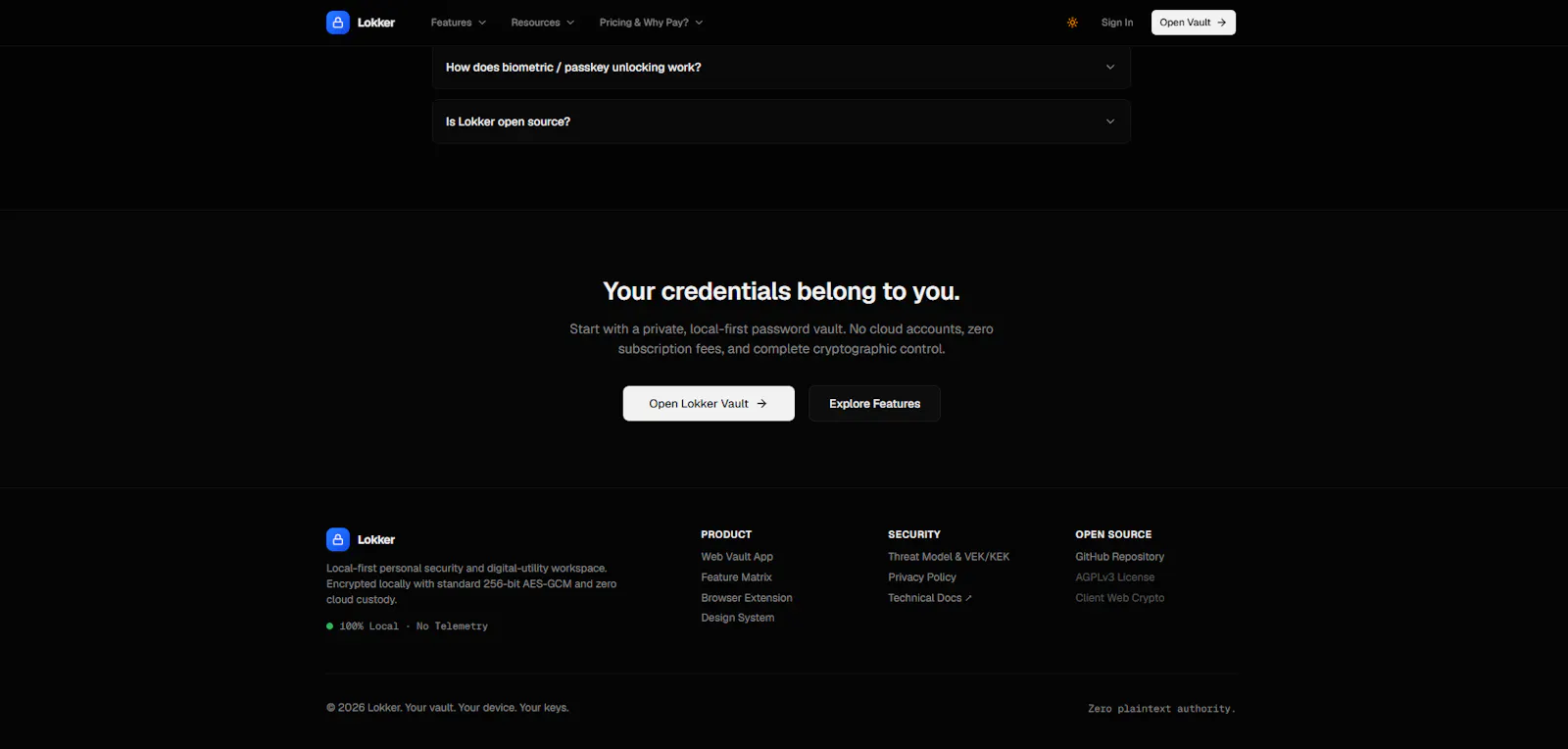Open the Pricing & Why Pay? dropdown
The width and height of the screenshot is (1568, 749).
[652, 23]
